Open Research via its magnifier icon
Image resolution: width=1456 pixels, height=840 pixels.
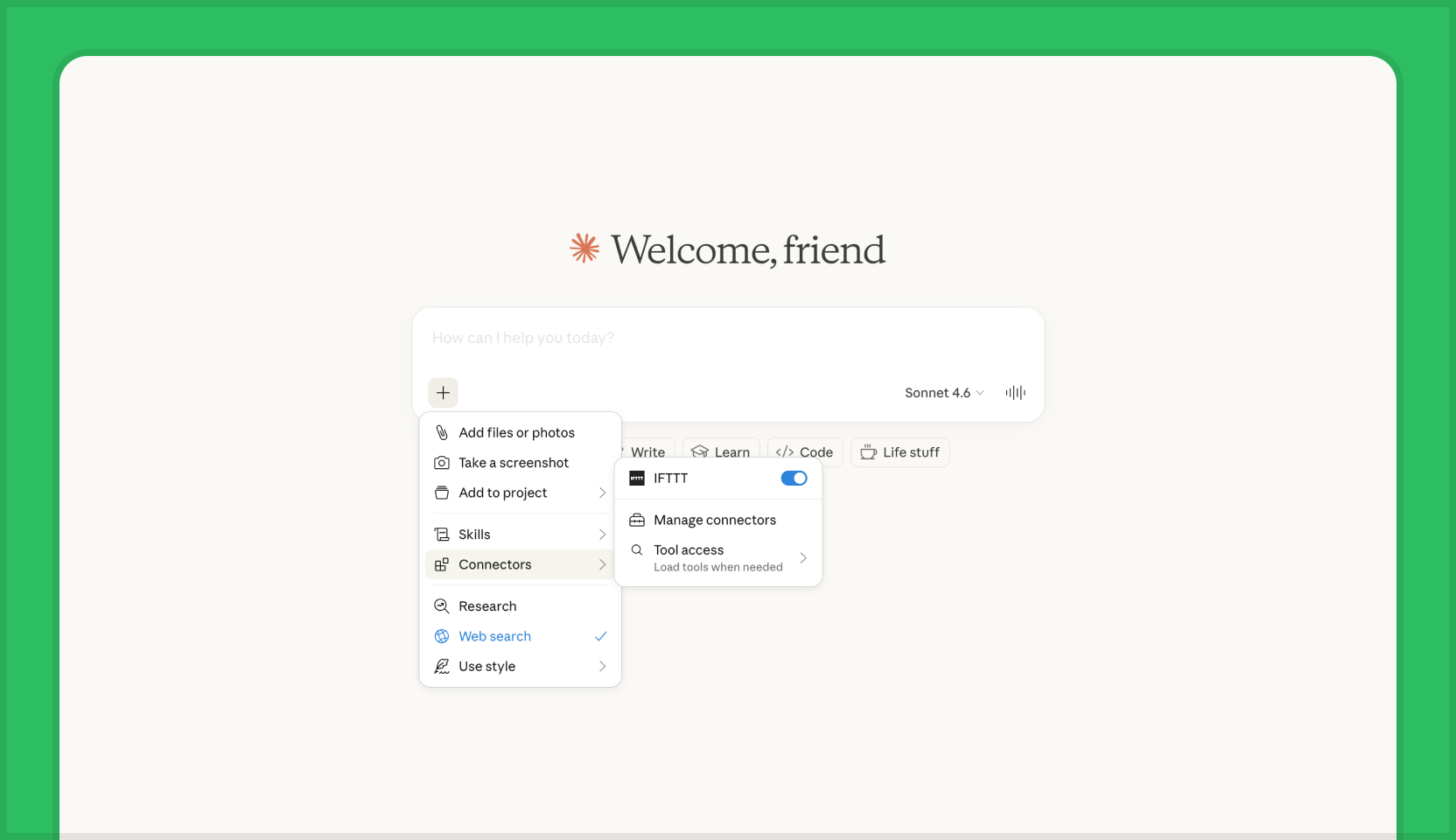click(442, 605)
